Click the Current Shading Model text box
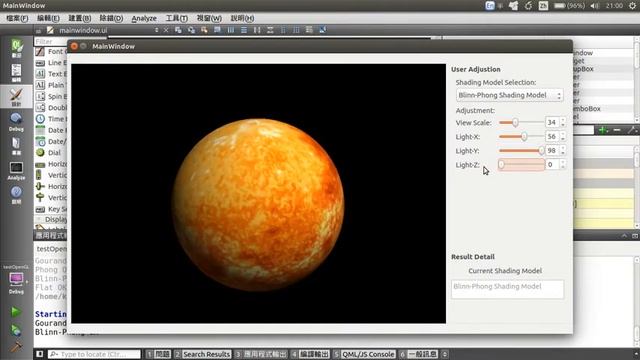The image size is (640, 360). (507, 289)
